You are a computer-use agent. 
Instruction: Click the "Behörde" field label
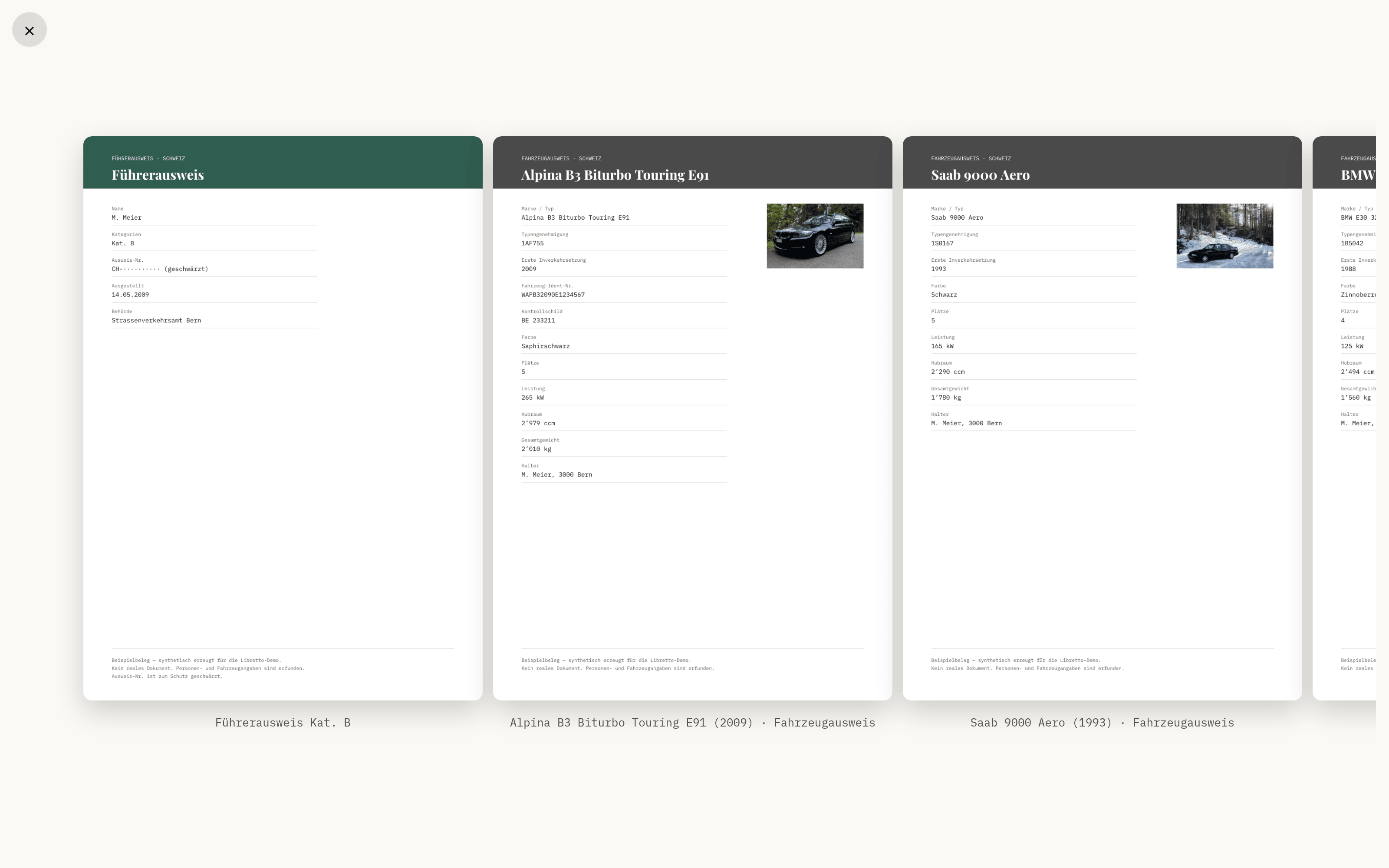pyautogui.click(x=122, y=312)
